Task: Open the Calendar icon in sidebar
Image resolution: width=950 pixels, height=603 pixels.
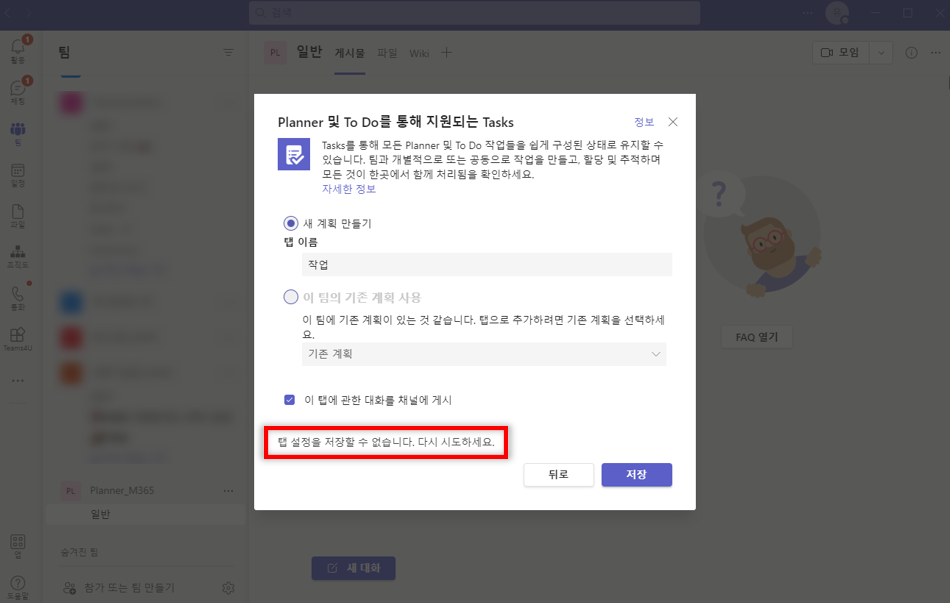Action: coord(18,171)
